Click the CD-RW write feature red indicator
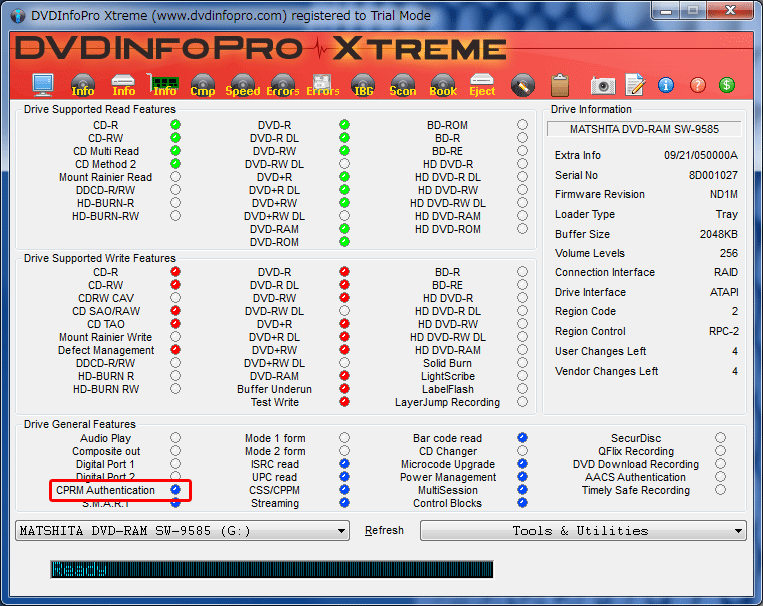Screen dimensions: 763x606 [x=176, y=285]
